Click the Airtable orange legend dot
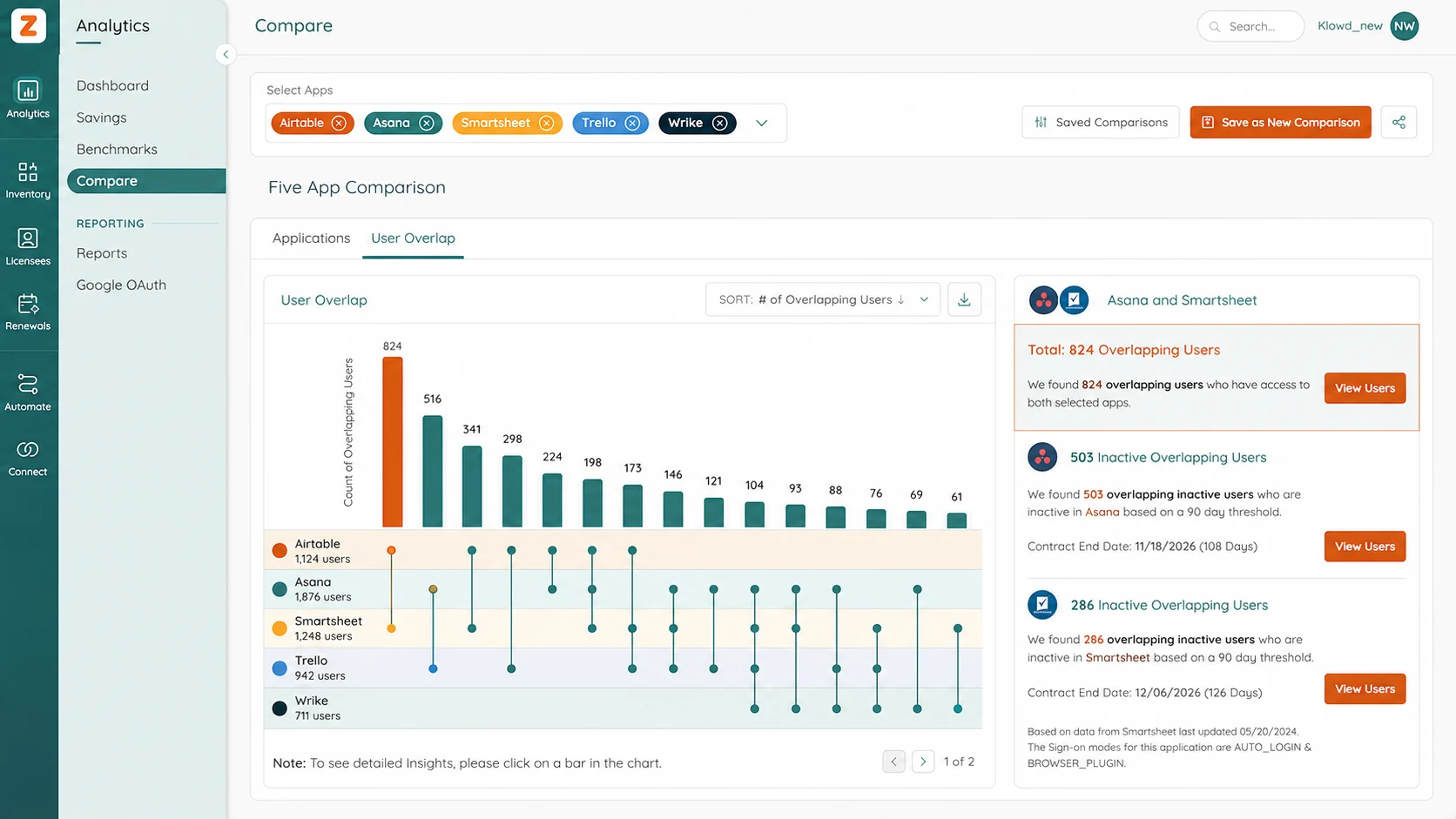Screen dimensions: 1456x819 pyautogui.click(x=280, y=550)
